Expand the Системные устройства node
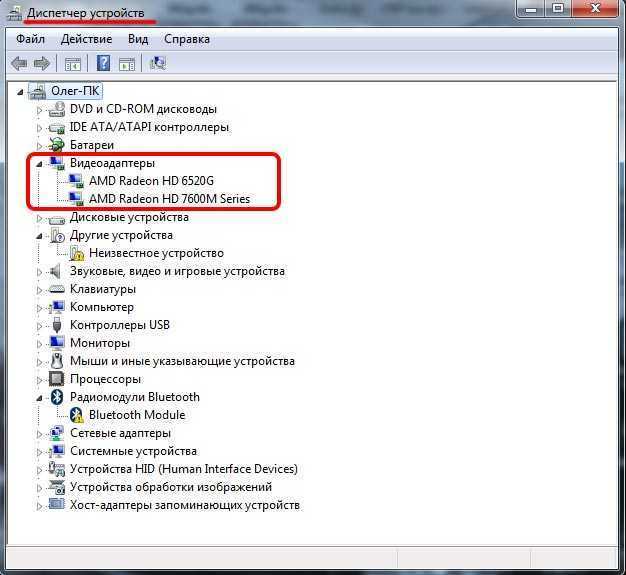The image size is (626, 575). tap(39, 452)
